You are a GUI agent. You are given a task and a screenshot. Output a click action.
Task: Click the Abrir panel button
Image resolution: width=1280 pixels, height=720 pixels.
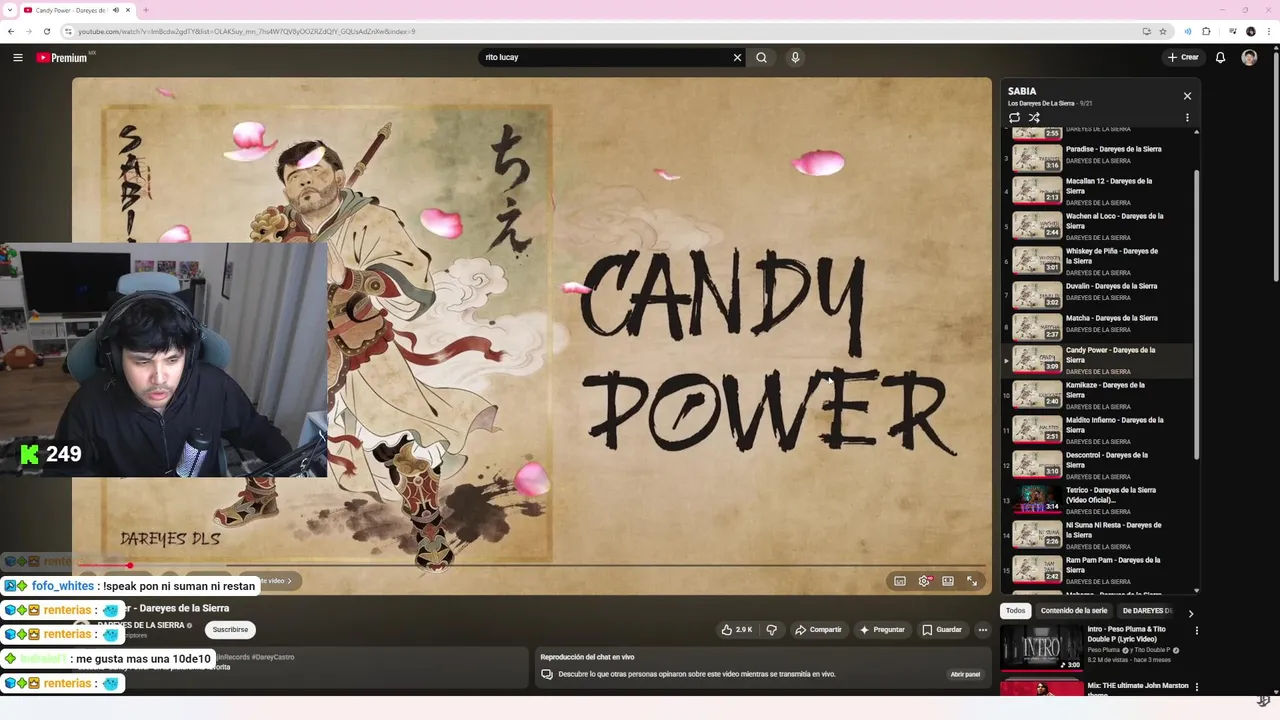pyautogui.click(x=965, y=674)
